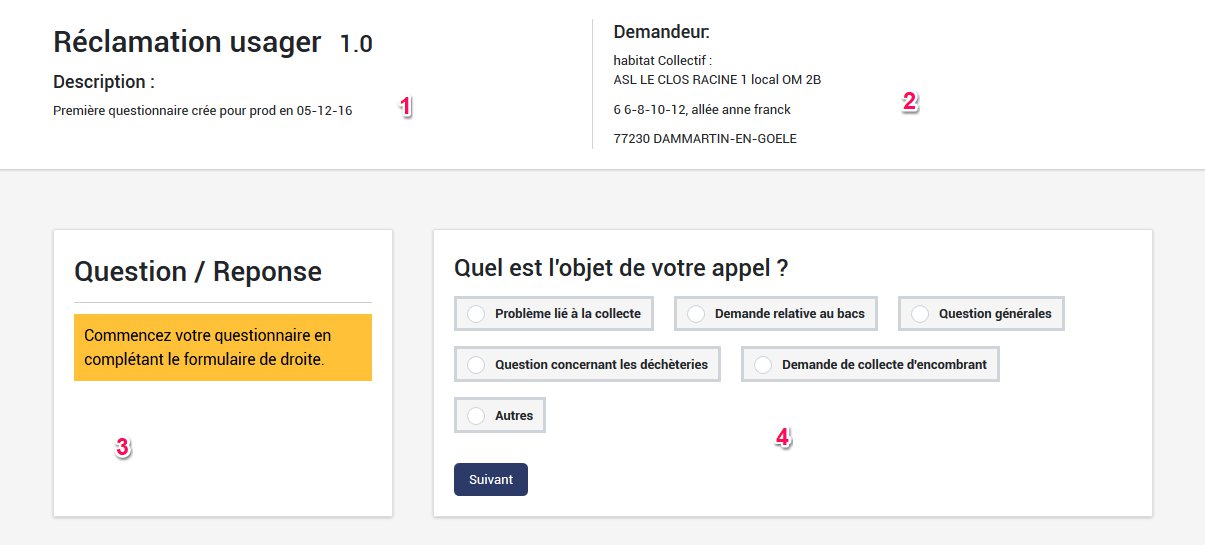Click the 'Demandeur:' heading
Viewport: 1205px width, 545px height.
pyautogui.click(x=661, y=31)
